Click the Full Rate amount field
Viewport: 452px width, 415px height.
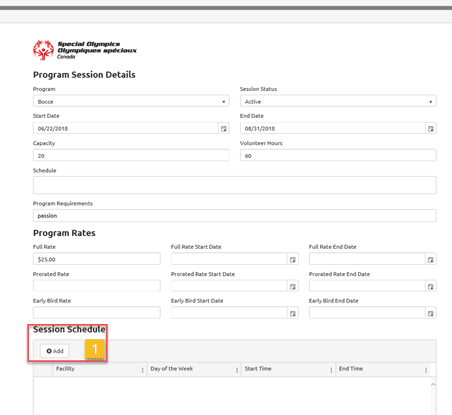(97, 259)
